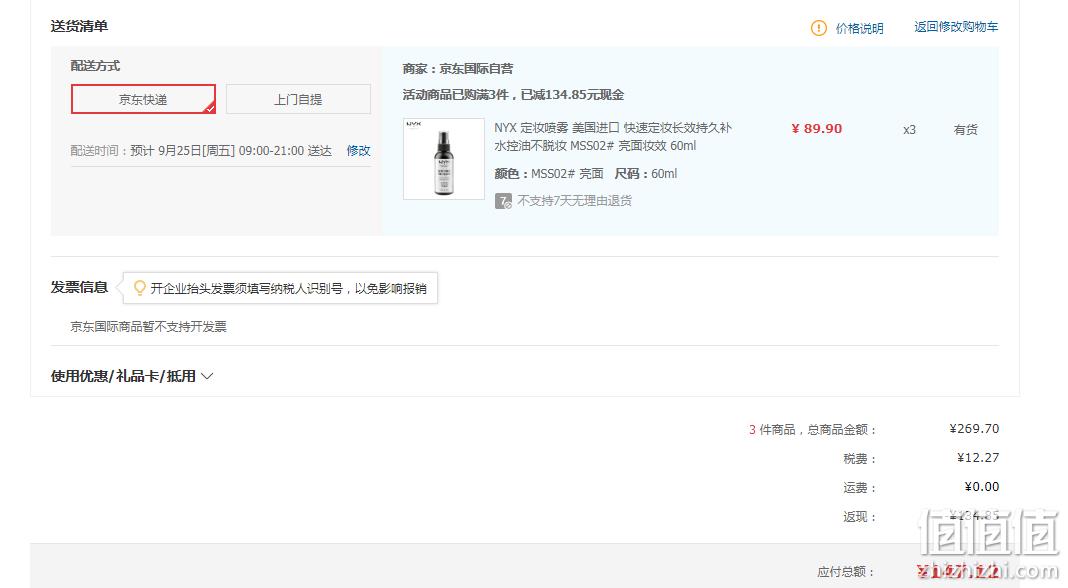Click 返回修改购物车 link
1068x588 pixels.
pyautogui.click(x=956, y=27)
